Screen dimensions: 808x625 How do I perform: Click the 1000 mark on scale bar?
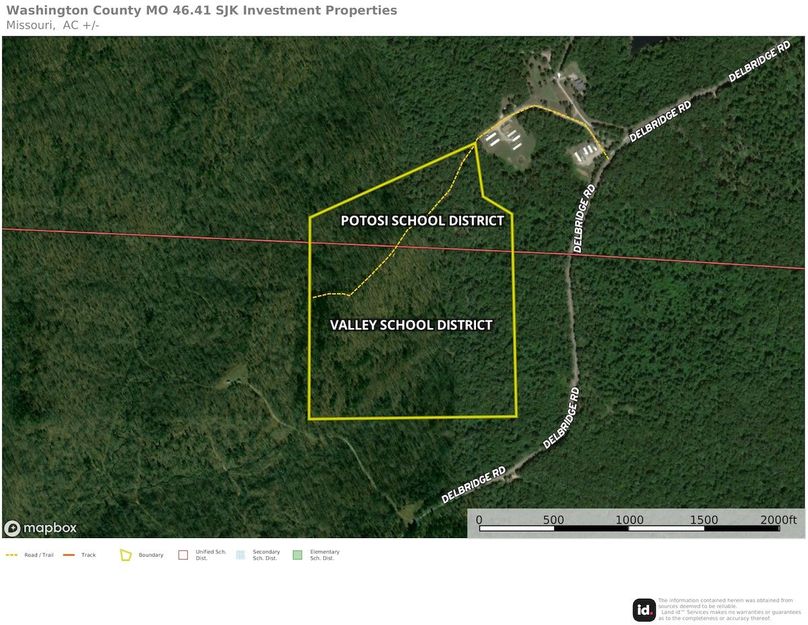point(629,520)
